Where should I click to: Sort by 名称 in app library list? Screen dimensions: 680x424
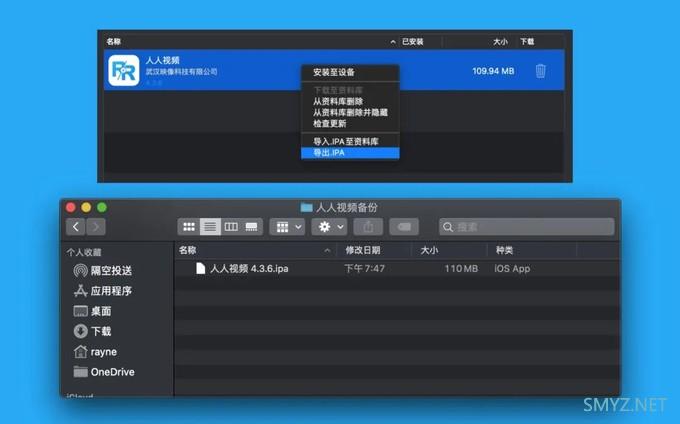(114, 42)
